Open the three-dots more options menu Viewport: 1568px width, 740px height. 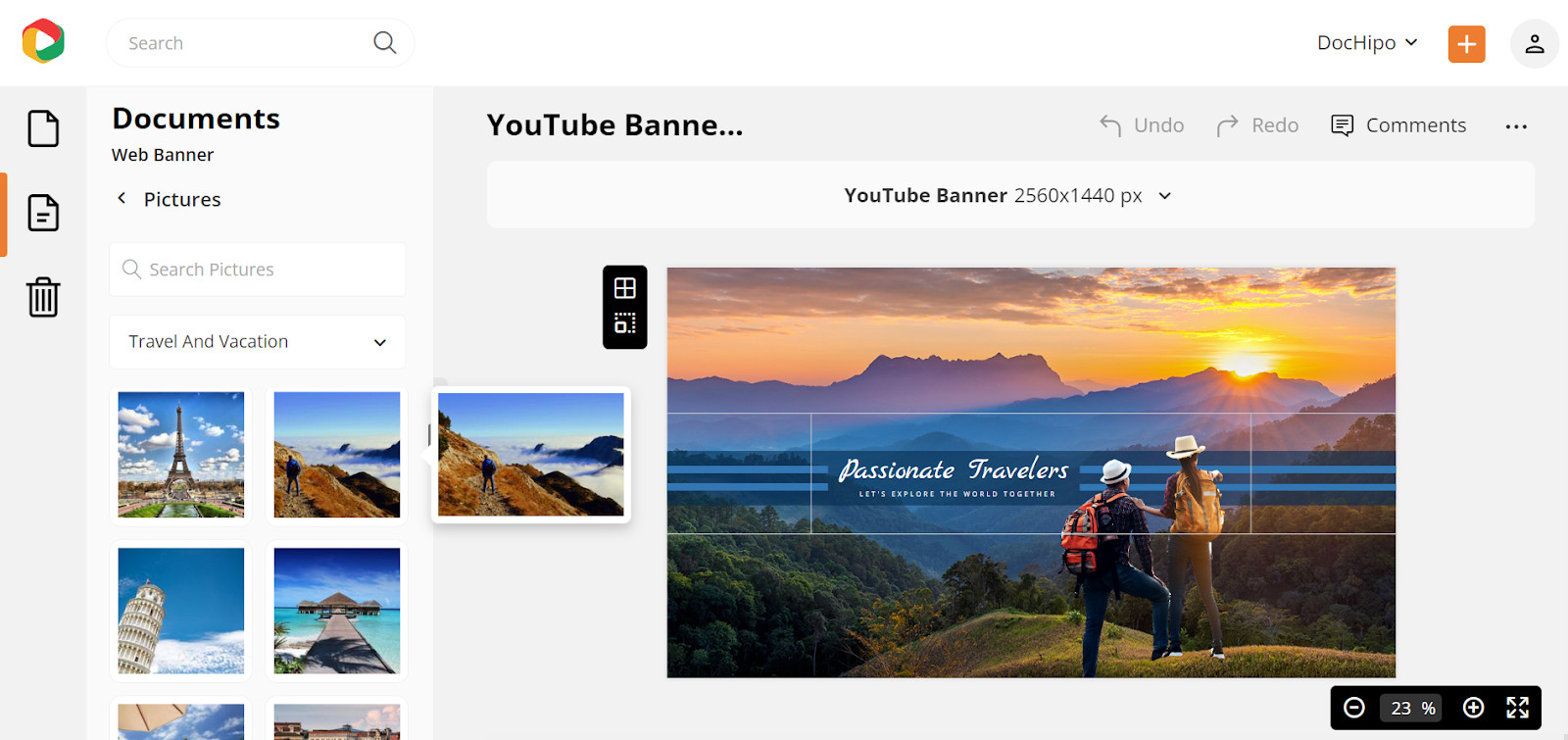[1516, 126]
